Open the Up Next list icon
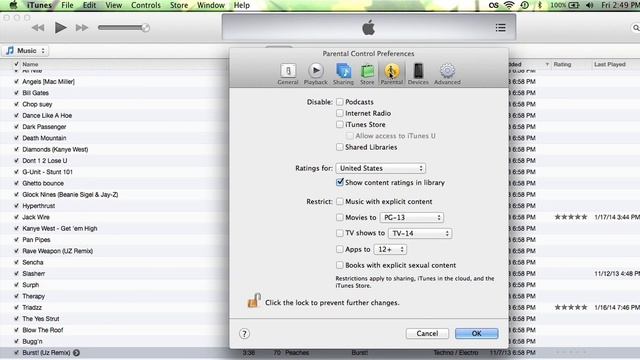Viewport: 640px width, 360px height. 500,28
